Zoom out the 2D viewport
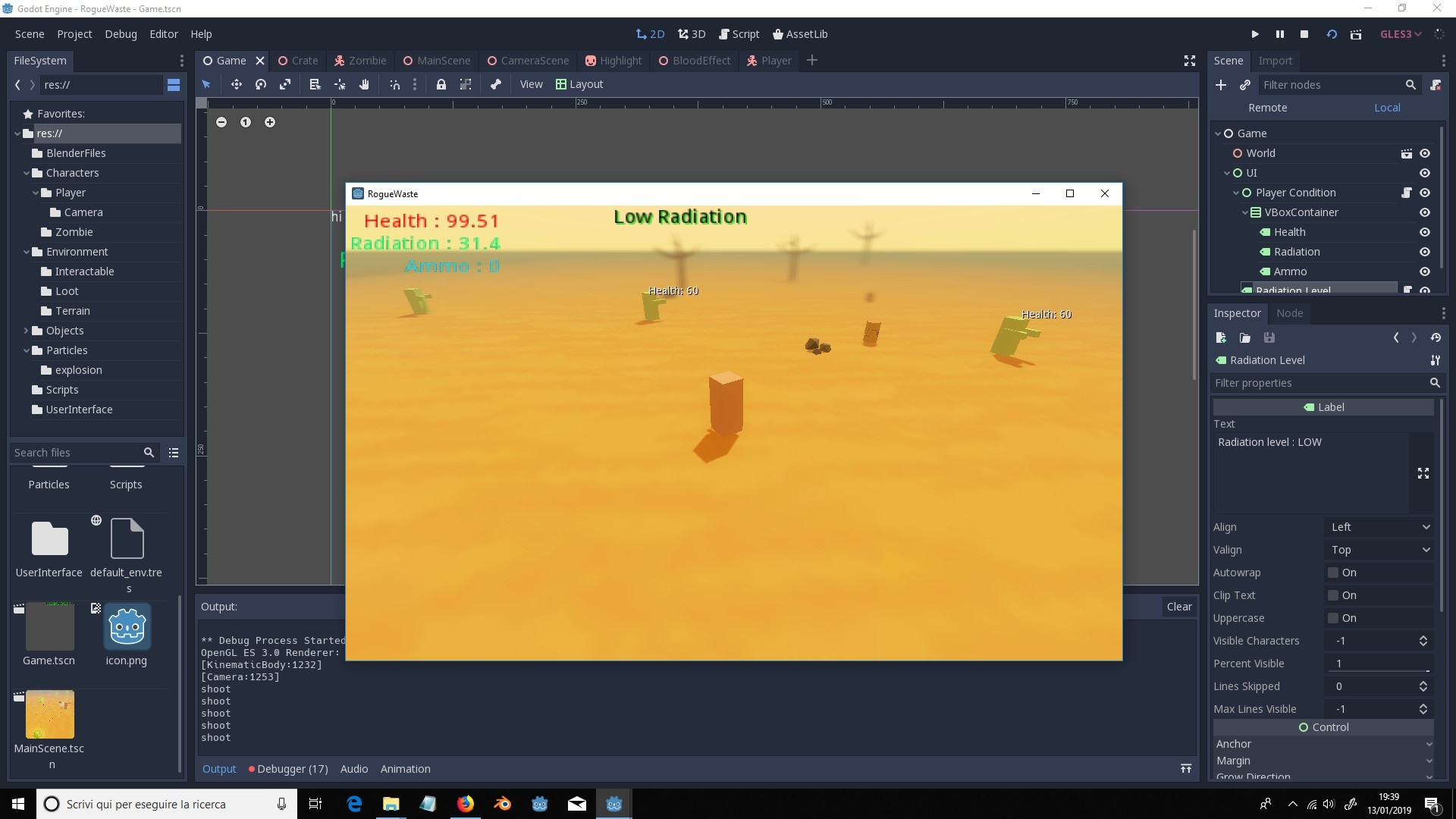This screenshot has height=819, width=1456. coord(221,122)
